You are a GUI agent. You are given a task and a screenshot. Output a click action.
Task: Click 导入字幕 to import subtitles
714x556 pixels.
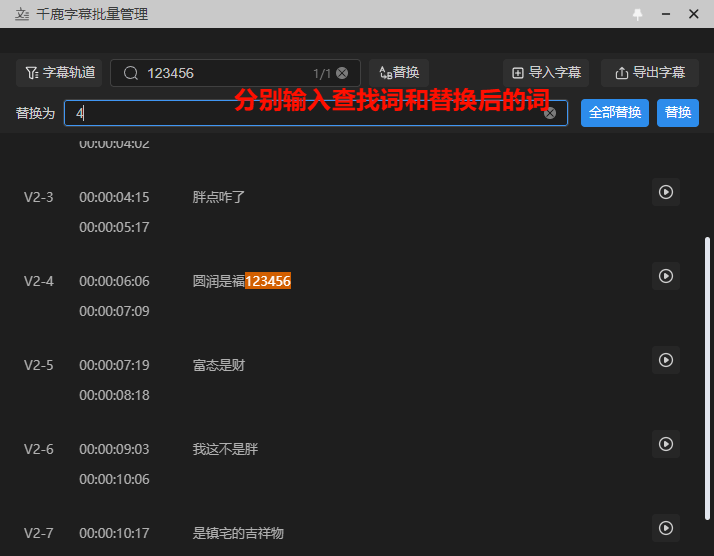click(546, 73)
